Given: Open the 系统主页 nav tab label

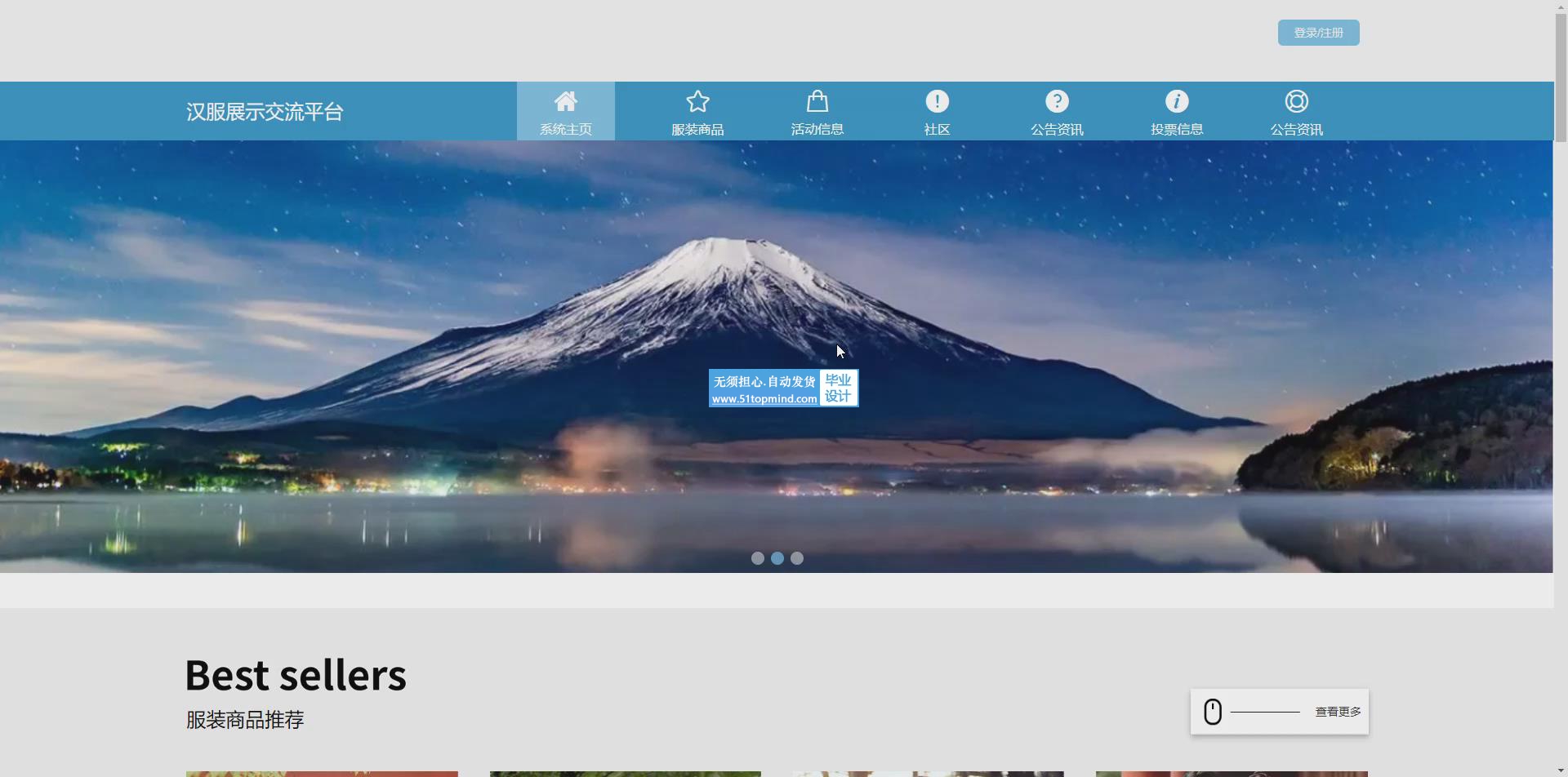Looking at the screenshot, I should [x=565, y=129].
